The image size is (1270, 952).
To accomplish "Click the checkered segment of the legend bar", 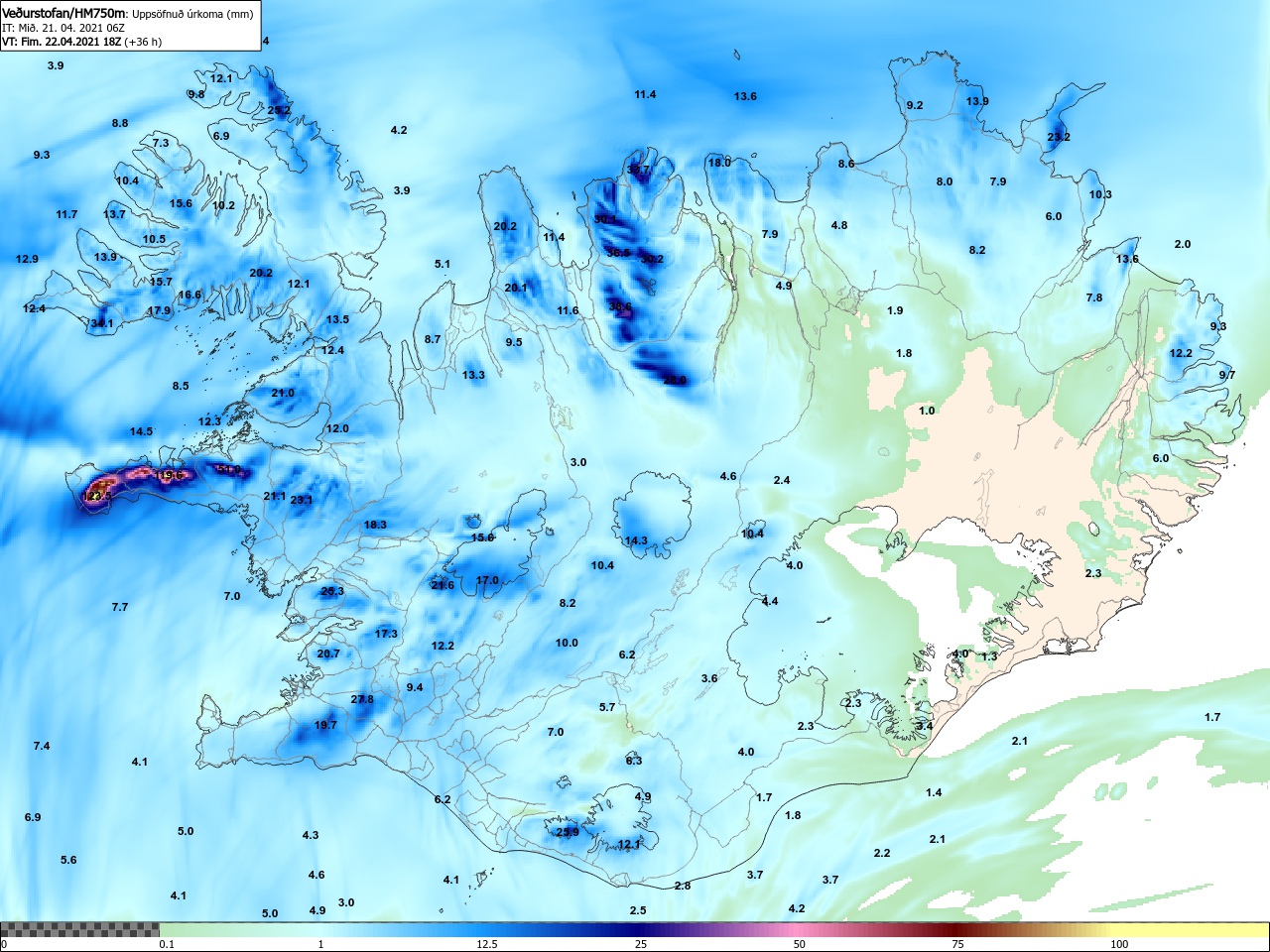I will [79, 929].
